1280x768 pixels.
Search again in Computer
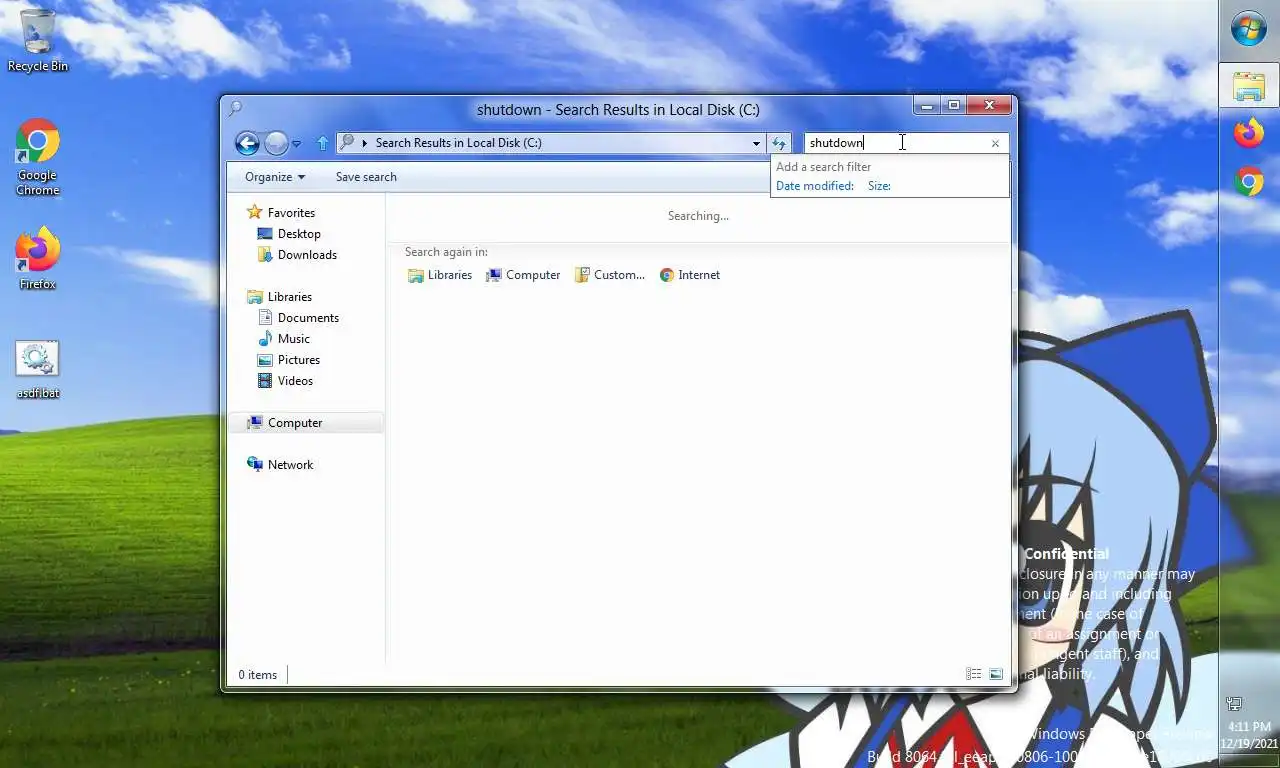[x=523, y=275]
